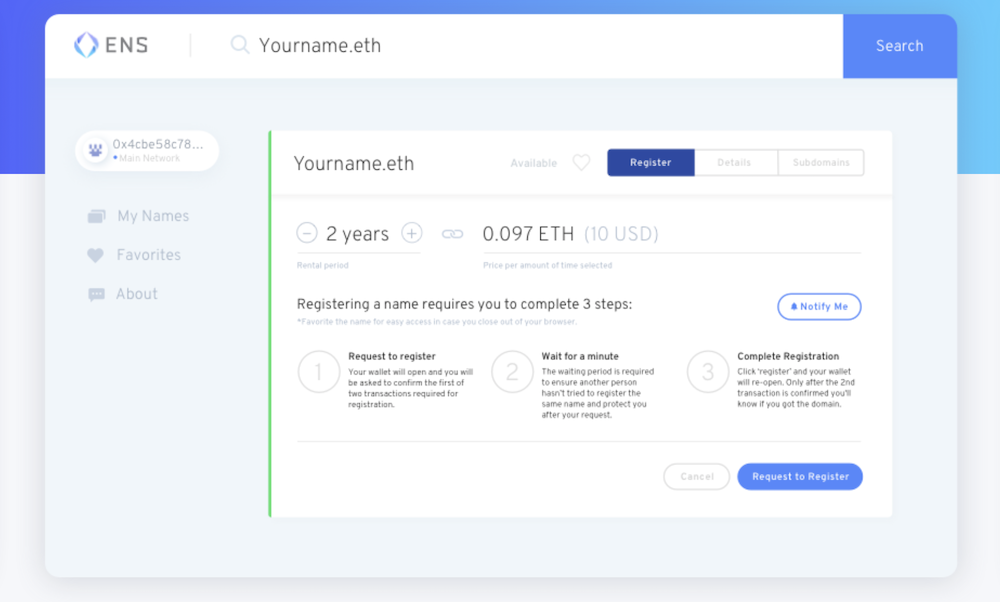Screen dimensions: 1000x602
Task: Click the chain link icon beside price
Action: [x=452, y=234]
